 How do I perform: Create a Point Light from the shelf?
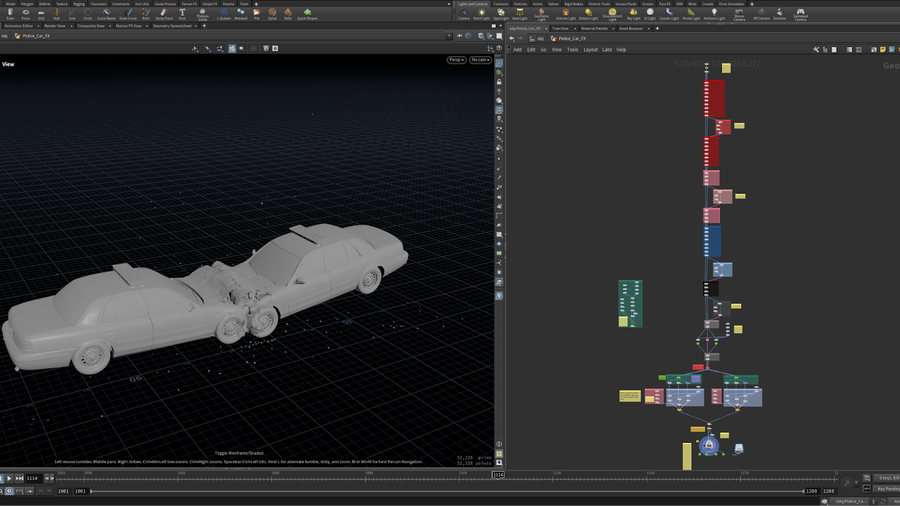(x=482, y=14)
